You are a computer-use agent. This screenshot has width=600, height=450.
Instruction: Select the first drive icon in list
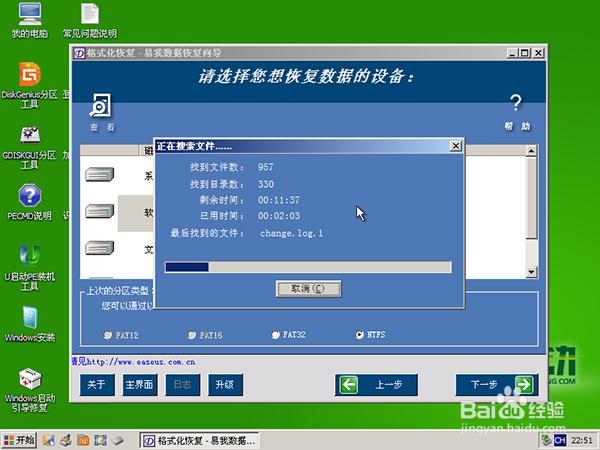99,174
